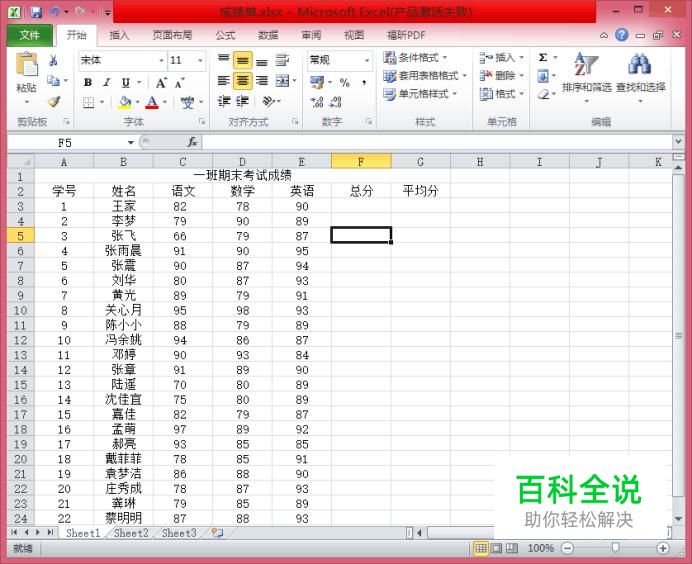
Task: Switch to Sheet2 worksheet tab
Action: coord(131,533)
